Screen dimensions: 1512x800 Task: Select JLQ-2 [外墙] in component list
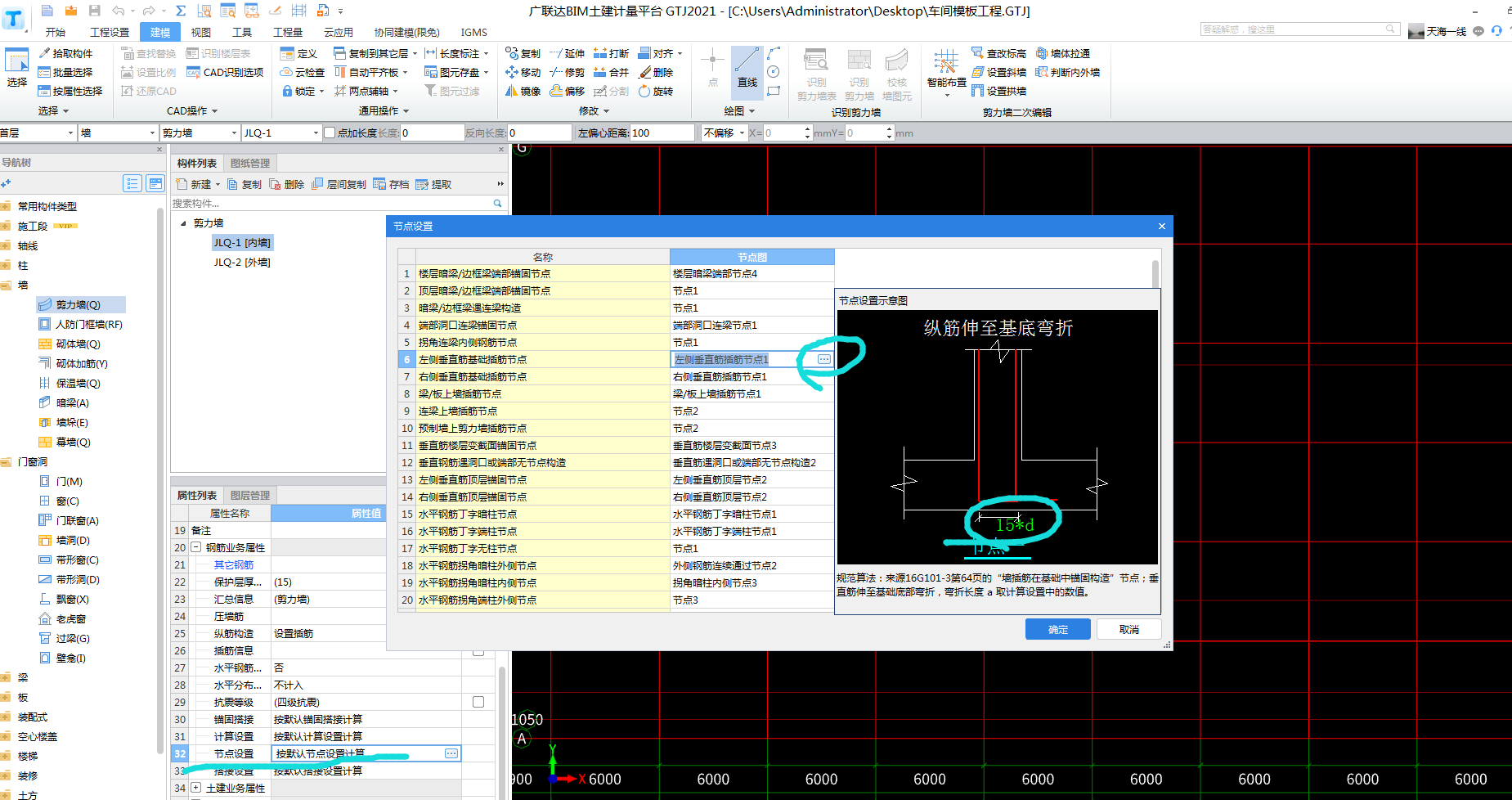click(241, 262)
